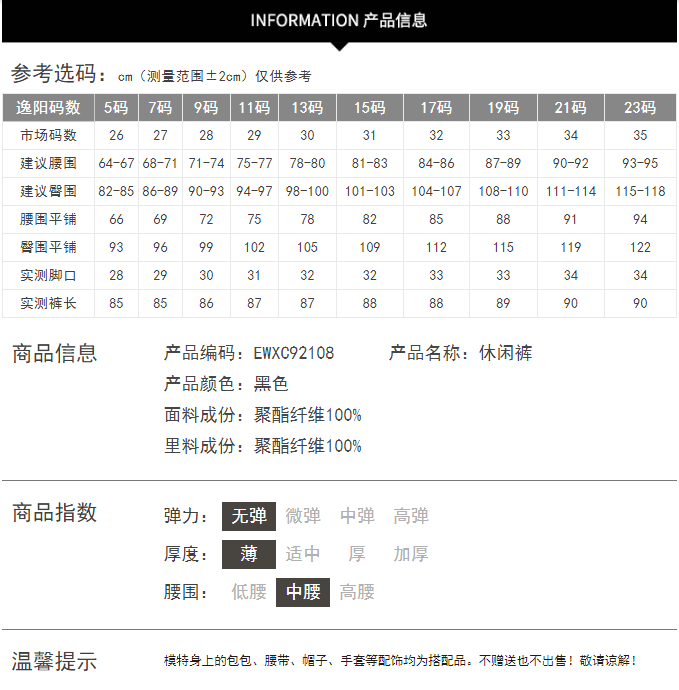Screen dimensions: 679x690
Task: Select the 无弹 elasticity option
Action: [249, 516]
